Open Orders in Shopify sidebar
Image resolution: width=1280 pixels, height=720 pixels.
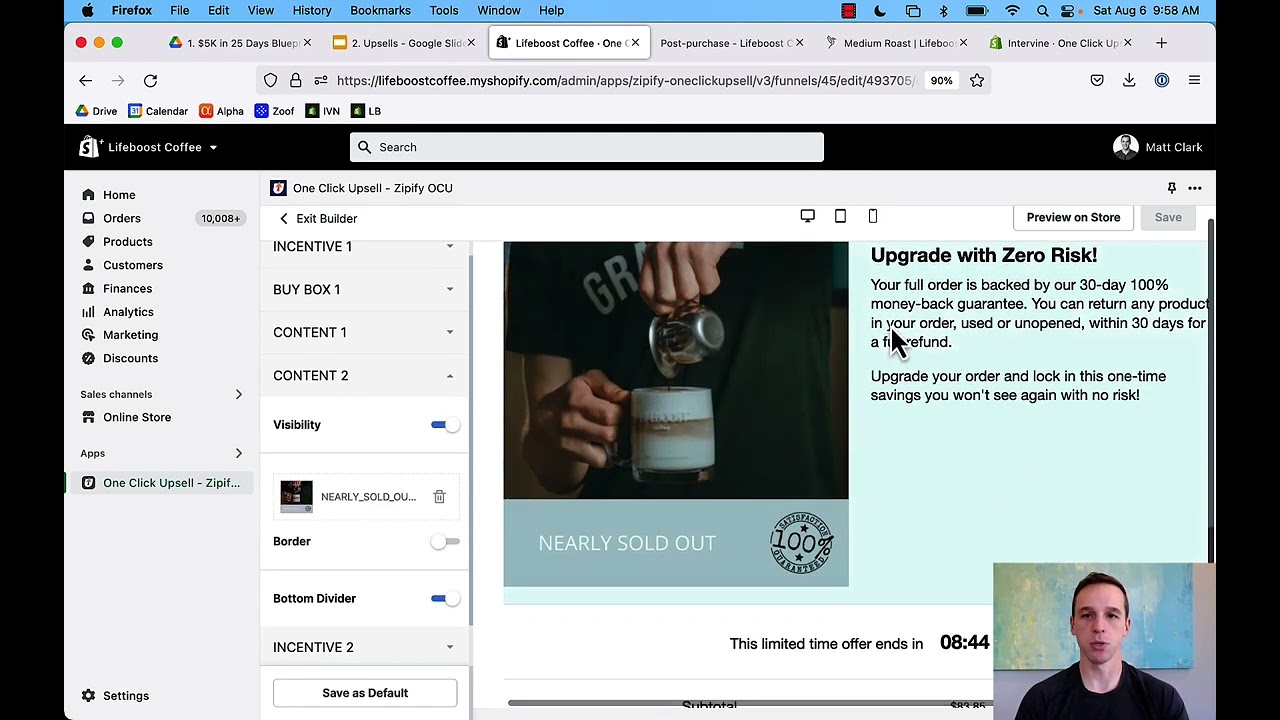(x=122, y=218)
